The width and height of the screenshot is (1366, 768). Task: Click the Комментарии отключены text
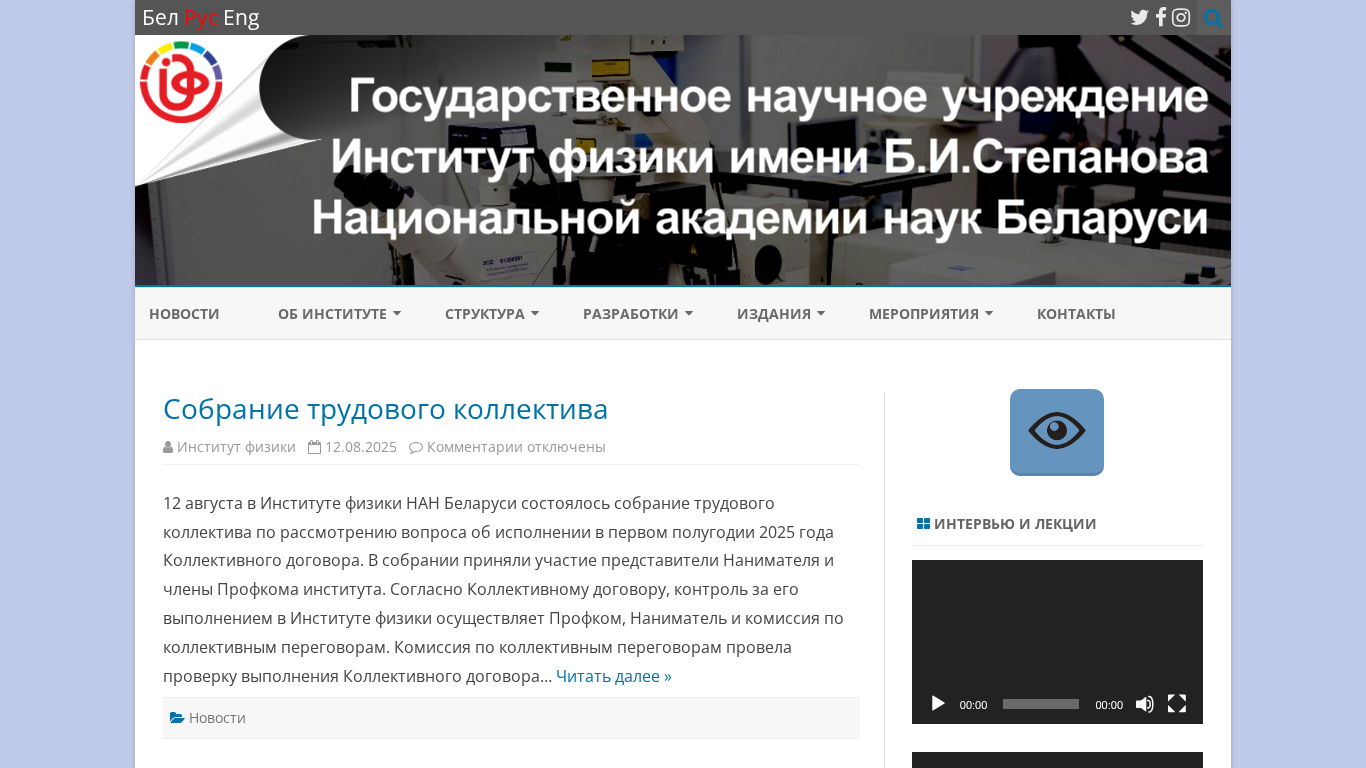pos(516,447)
